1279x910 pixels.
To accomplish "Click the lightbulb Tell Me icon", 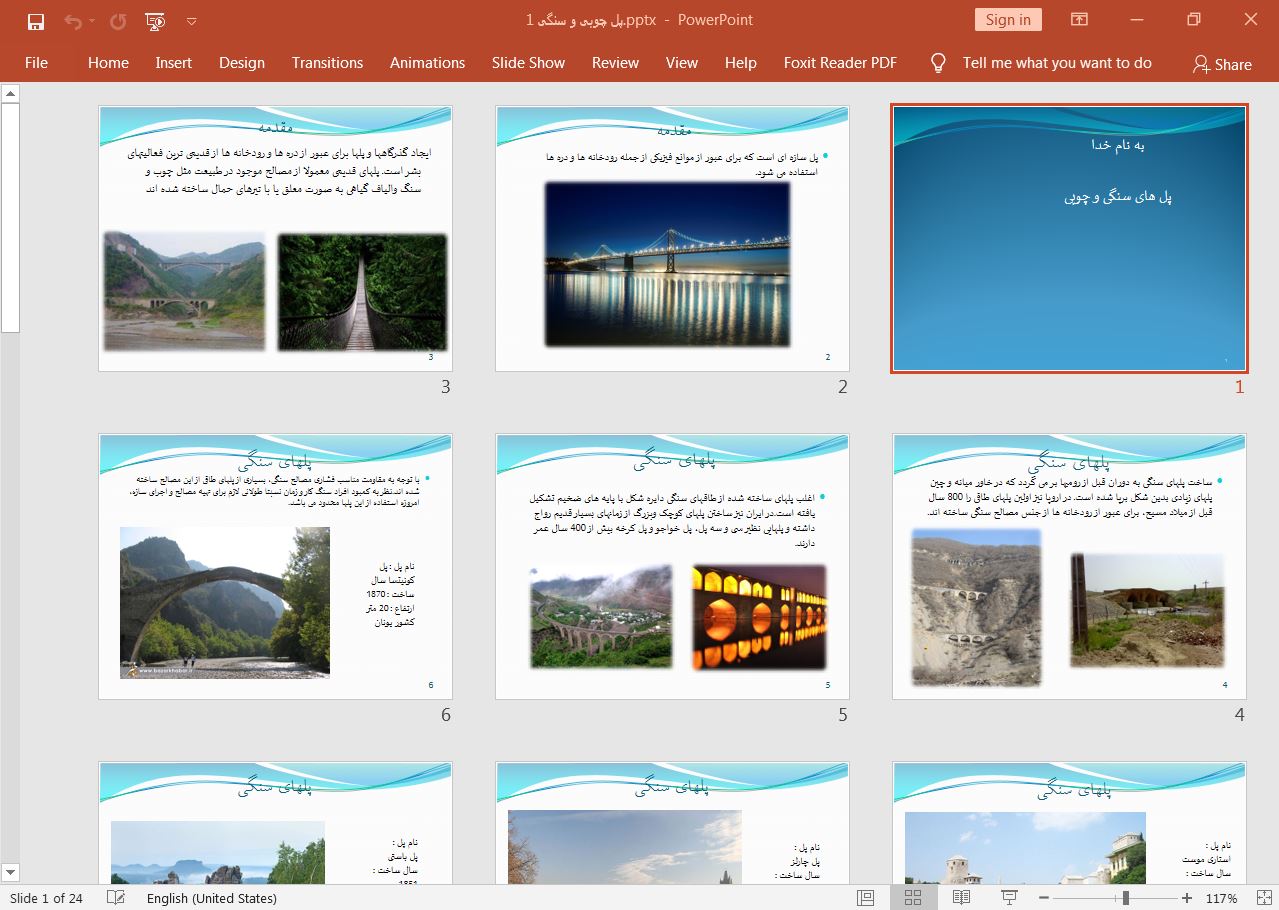I will (x=938, y=62).
